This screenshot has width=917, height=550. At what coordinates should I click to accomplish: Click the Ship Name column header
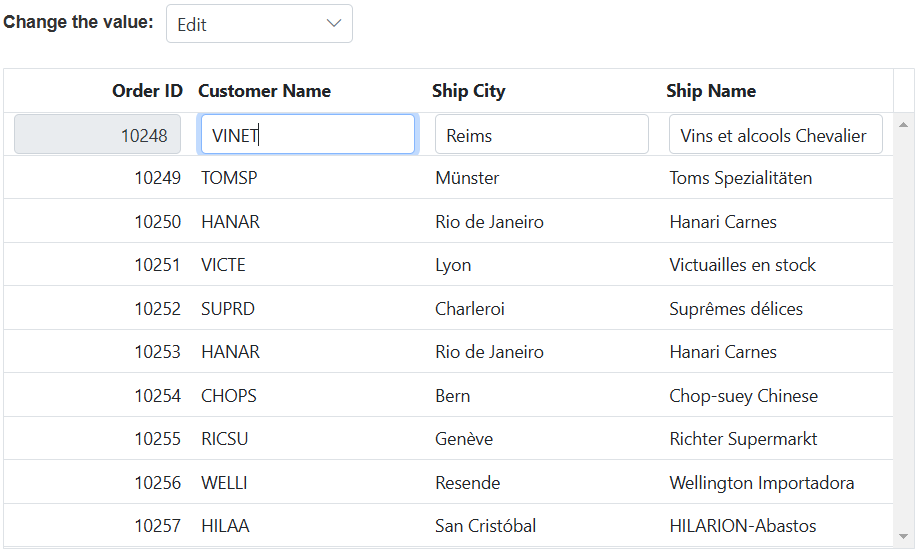[710, 91]
